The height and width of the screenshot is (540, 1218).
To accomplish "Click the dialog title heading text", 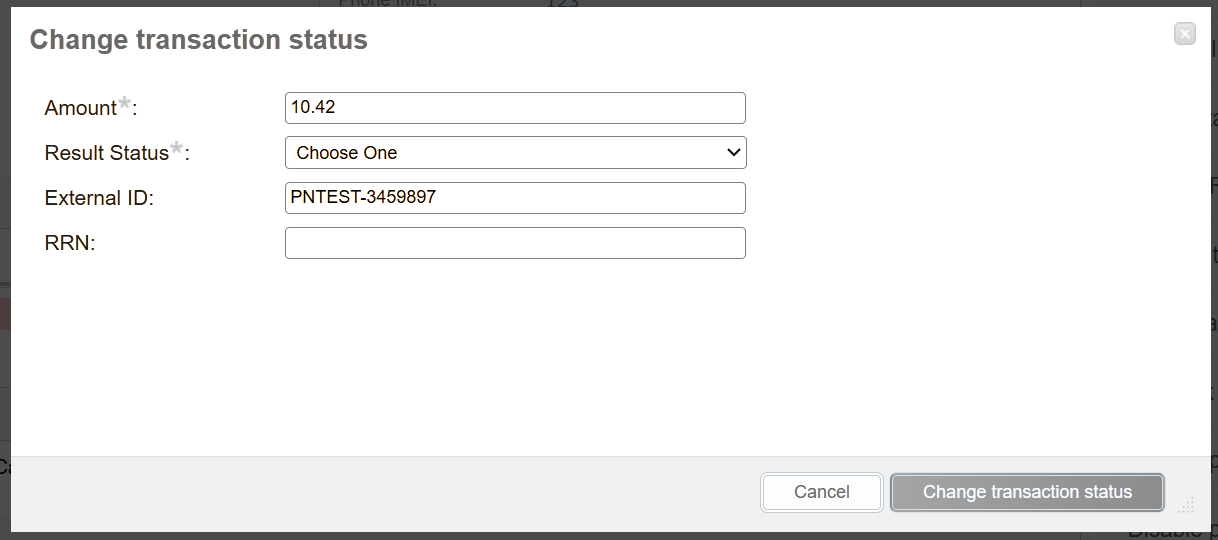I will 199,40.
